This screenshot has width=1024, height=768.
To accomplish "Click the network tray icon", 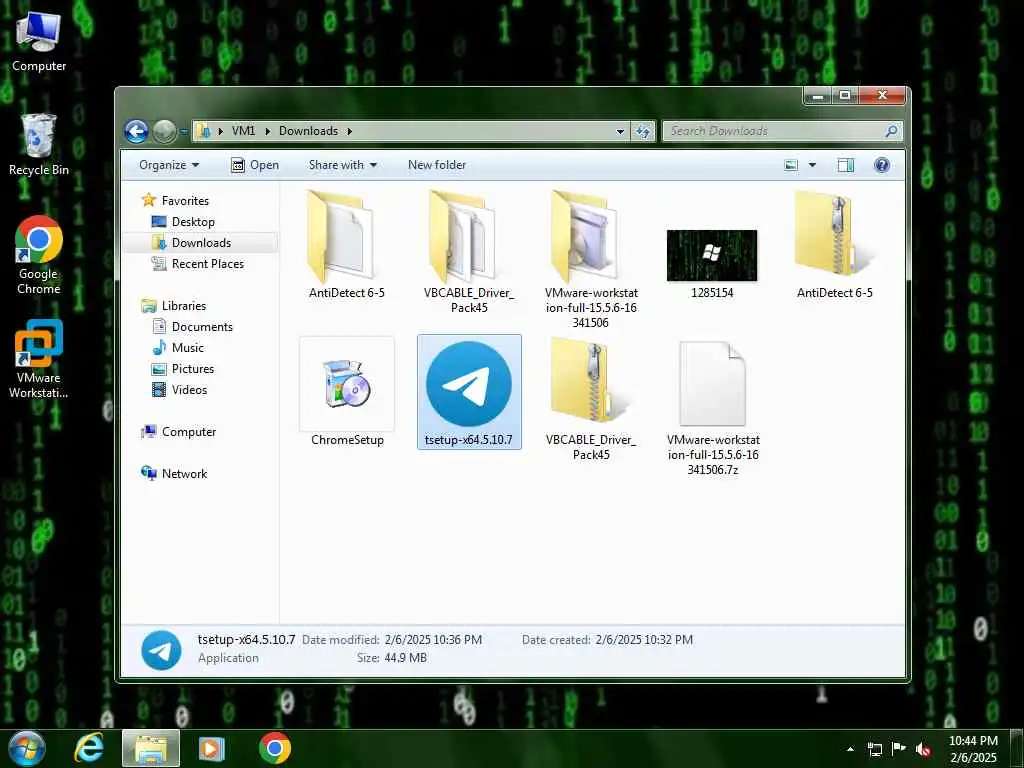I will pyautogui.click(x=874, y=749).
